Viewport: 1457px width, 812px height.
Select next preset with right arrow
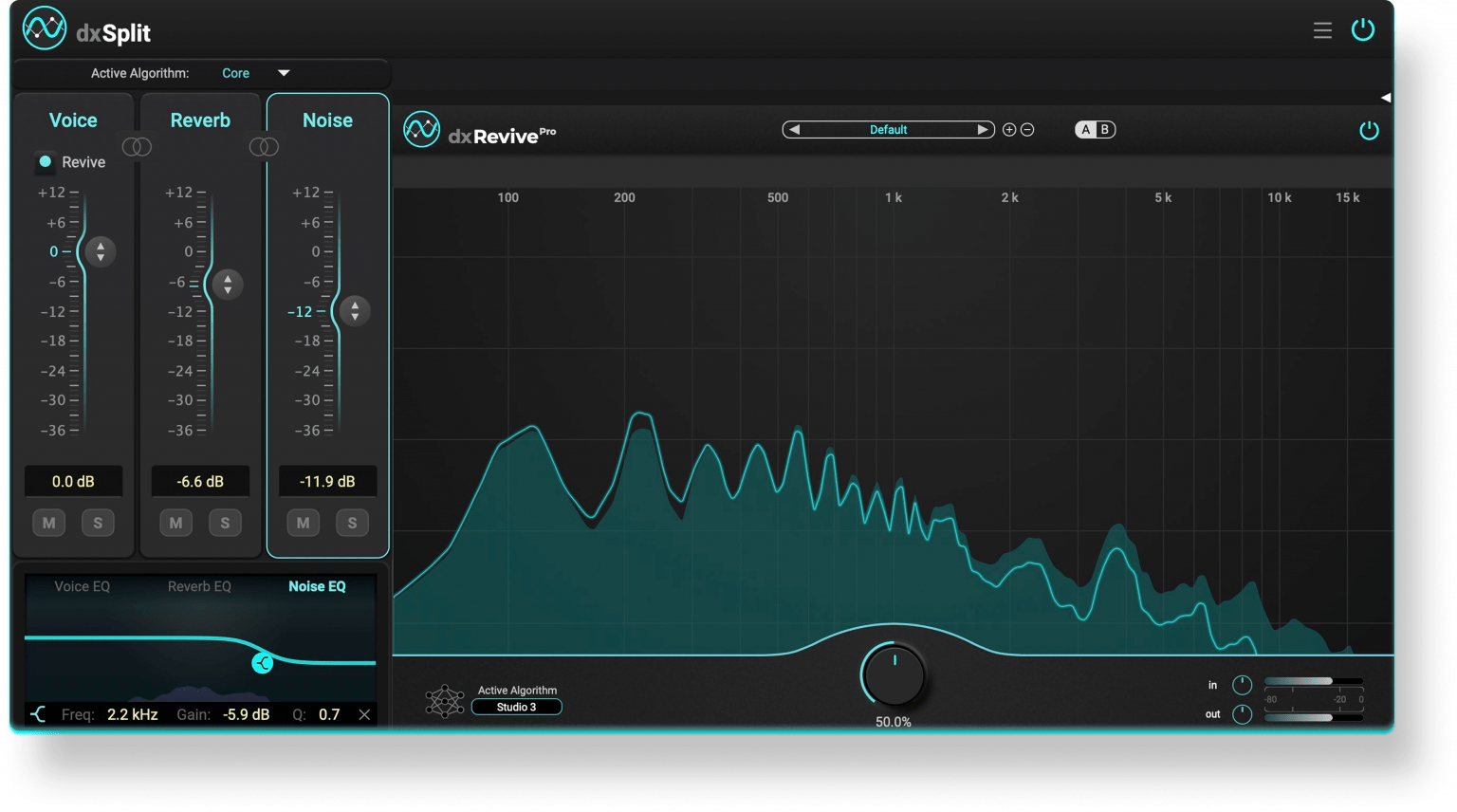coord(983,130)
